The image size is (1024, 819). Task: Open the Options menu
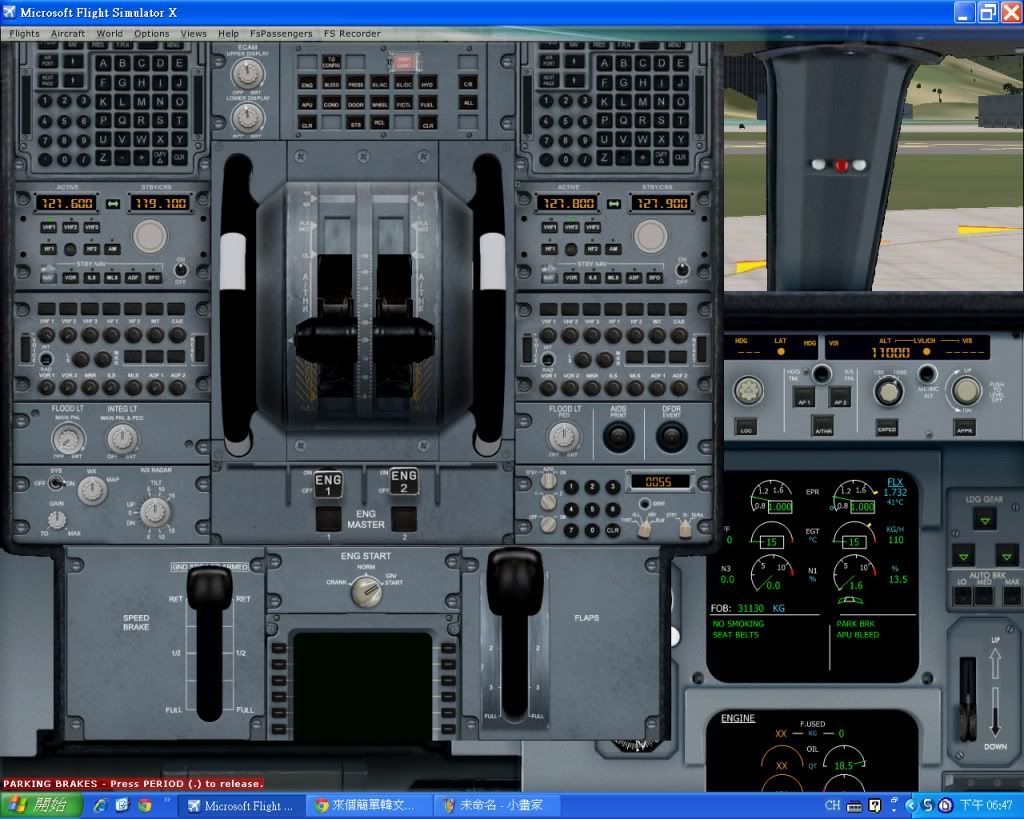pos(152,33)
